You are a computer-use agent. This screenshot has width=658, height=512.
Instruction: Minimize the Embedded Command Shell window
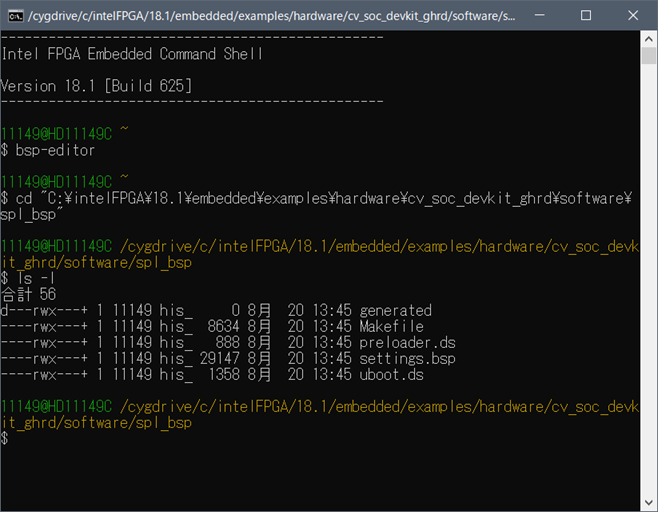tap(539, 16)
